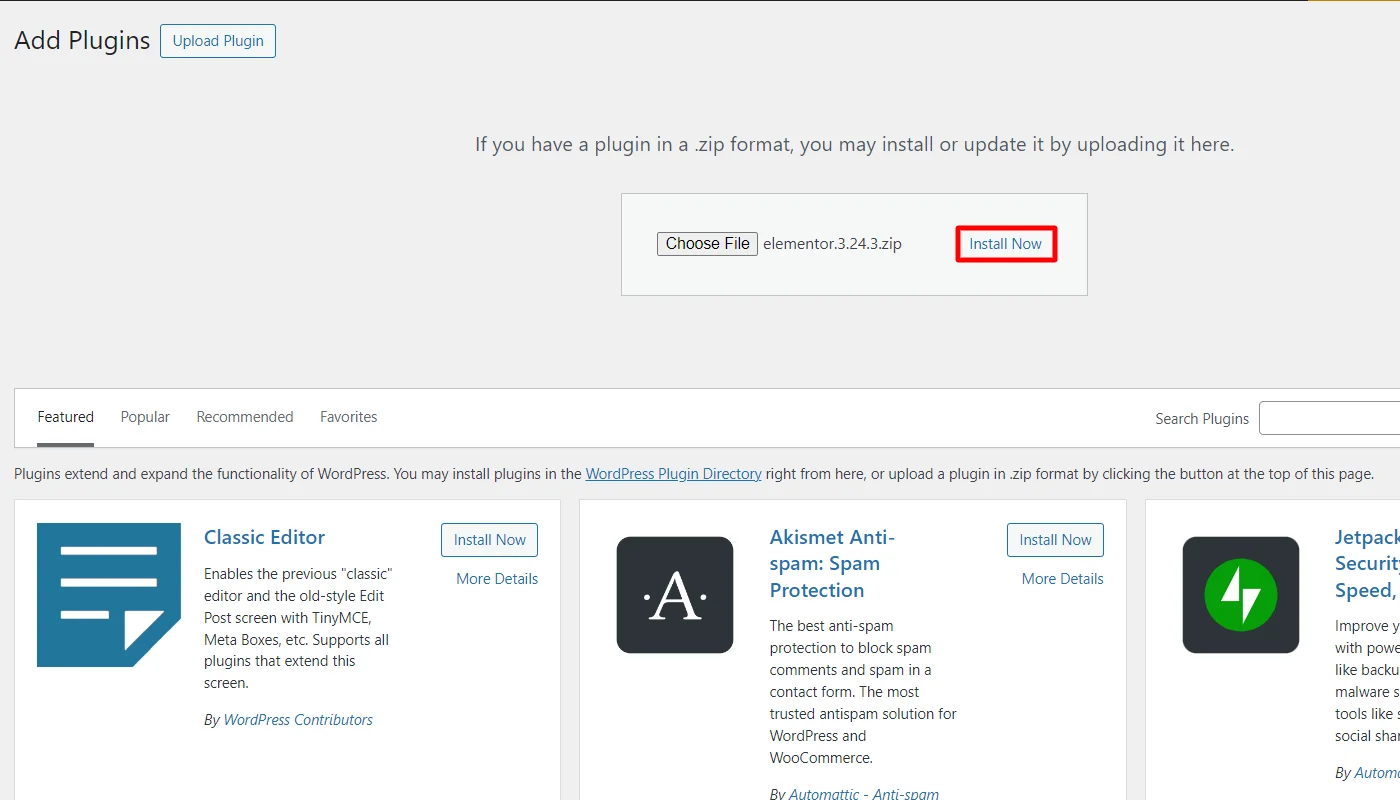Select the Classic Editor plugin icon
Screen dimensions: 1400x800
pyautogui.click(x=110, y=595)
